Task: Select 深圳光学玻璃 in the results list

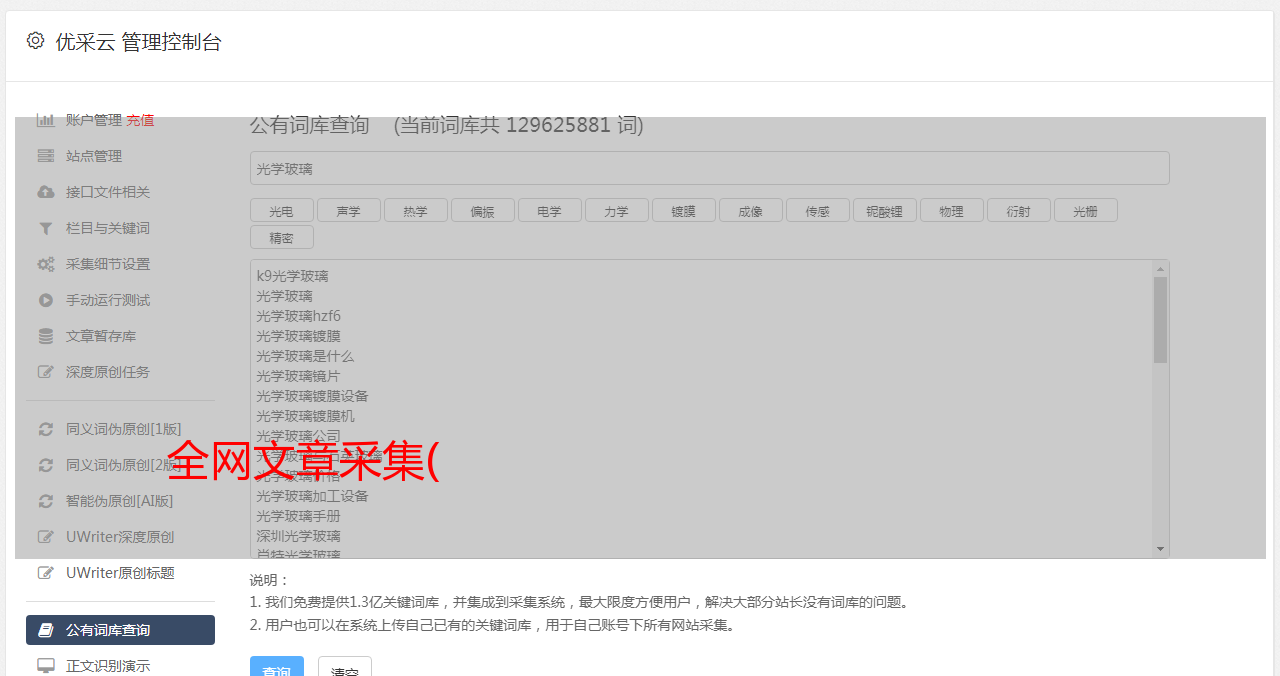Action: [x=298, y=536]
